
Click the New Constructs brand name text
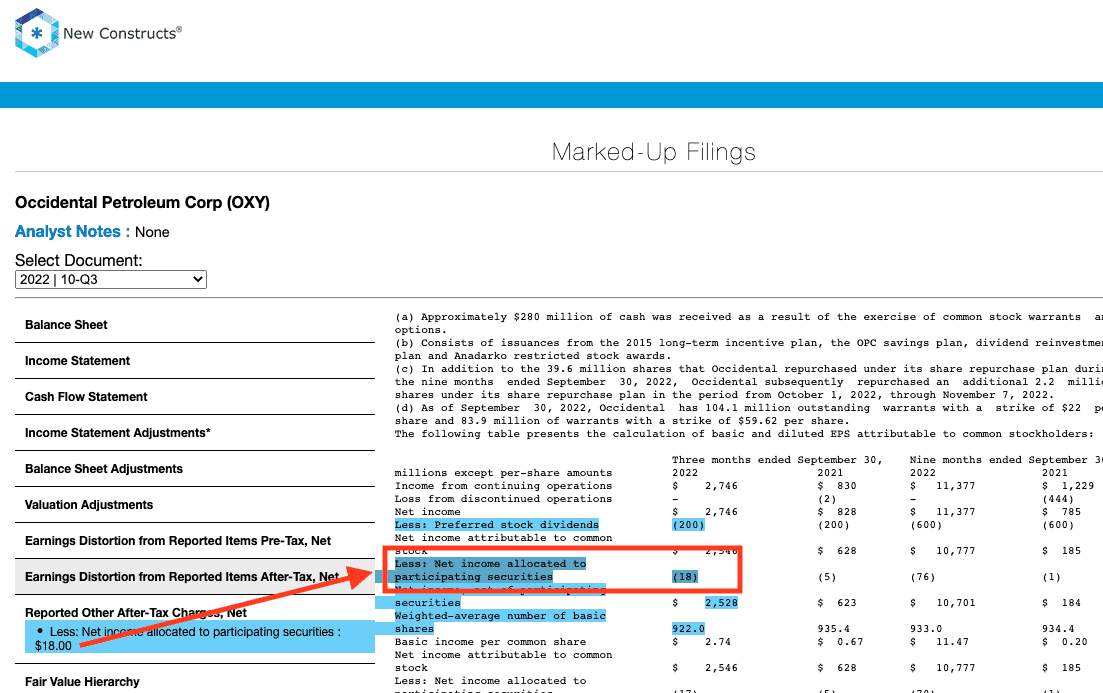(122, 33)
